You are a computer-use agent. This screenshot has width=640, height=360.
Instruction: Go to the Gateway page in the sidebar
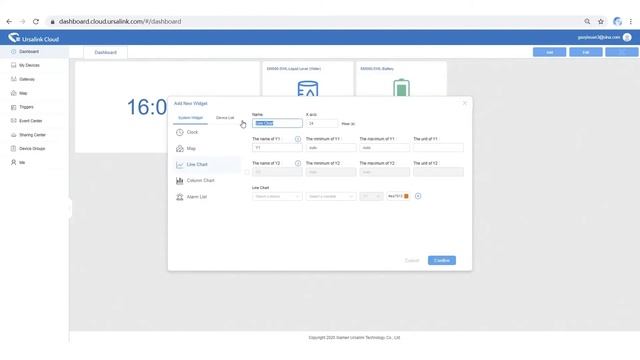tap(27, 79)
